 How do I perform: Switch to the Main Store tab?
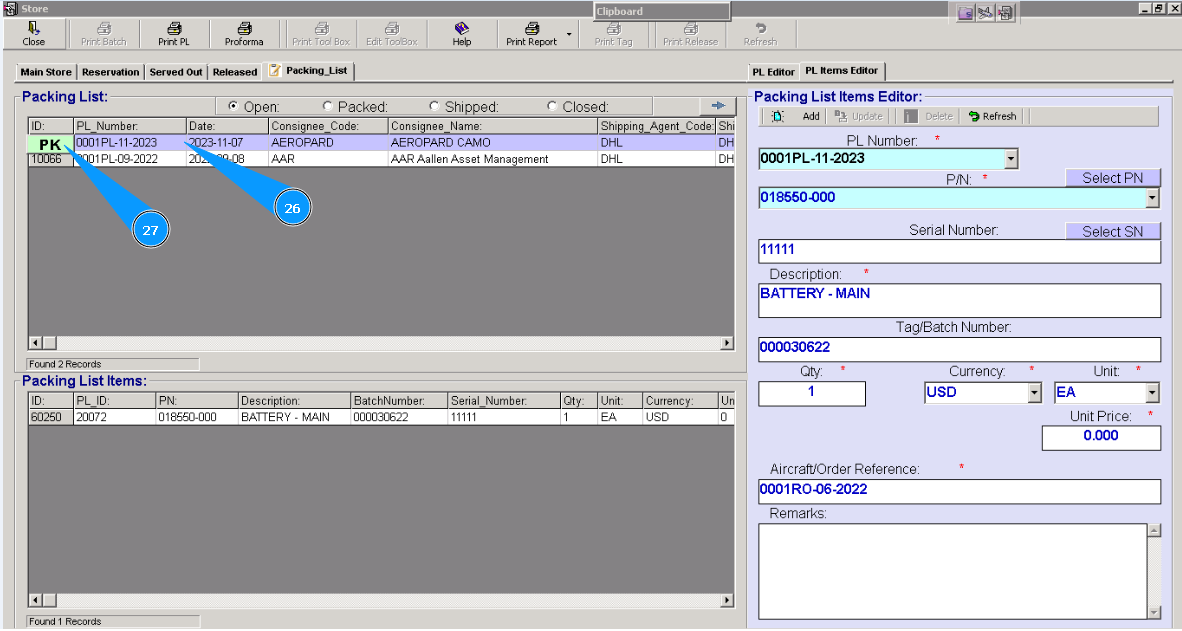pyautogui.click(x=46, y=72)
